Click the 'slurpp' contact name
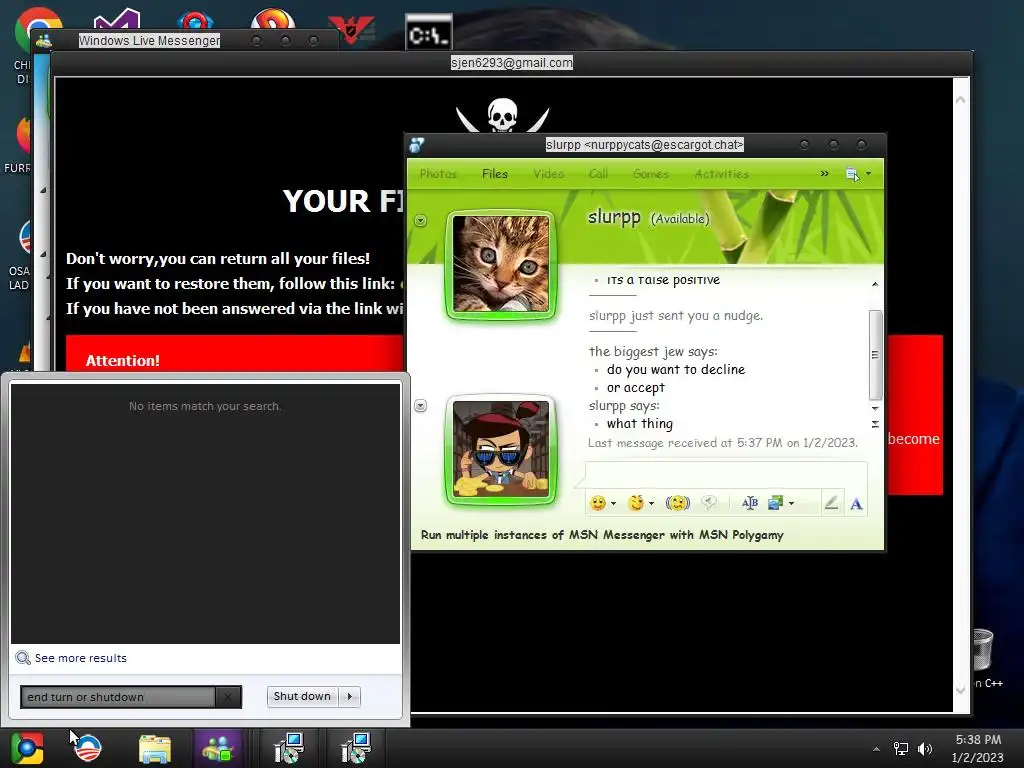The image size is (1024, 768). 614,216
